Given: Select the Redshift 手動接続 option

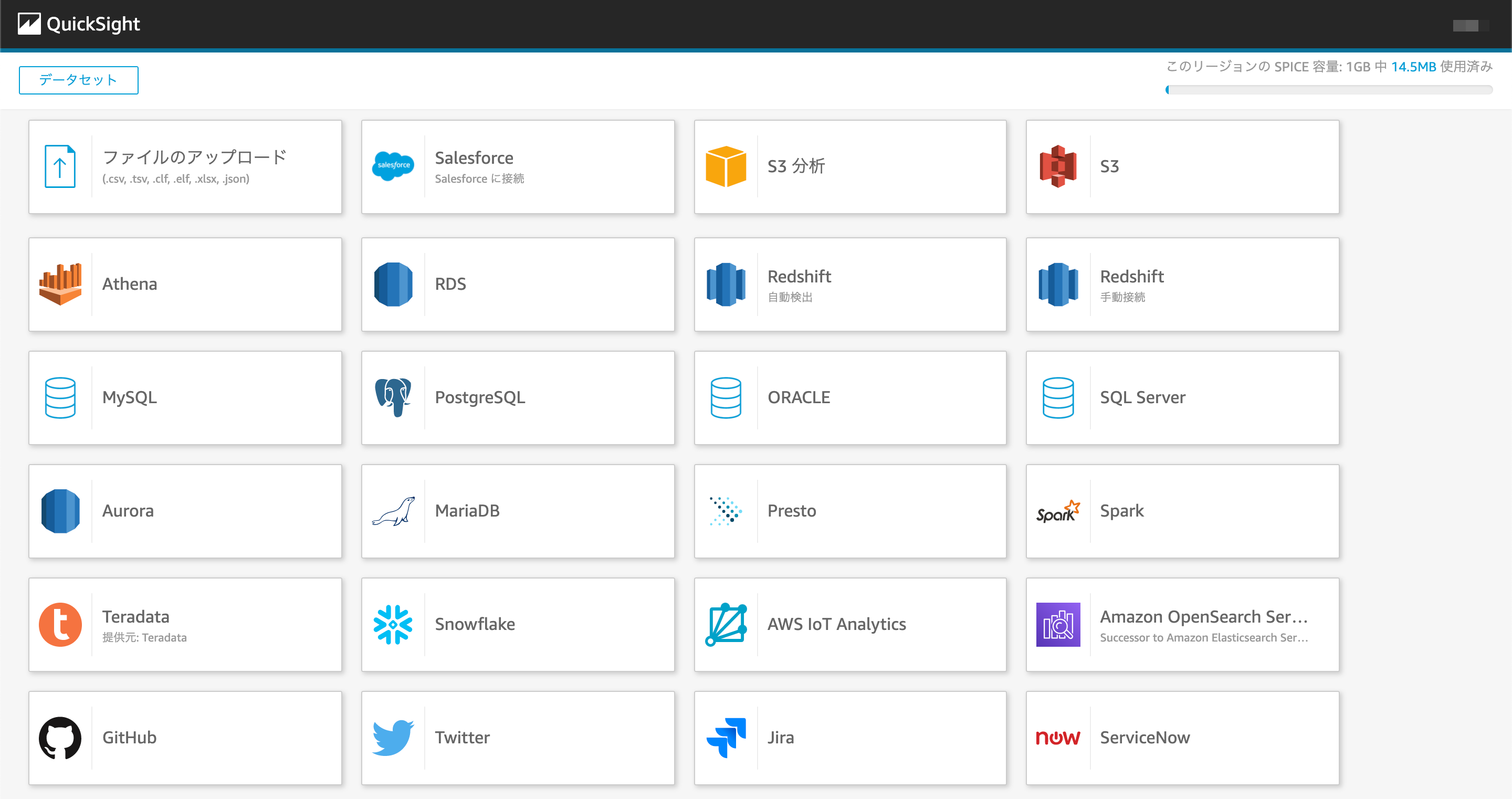Looking at the screenshot, I should (1182, 285).
